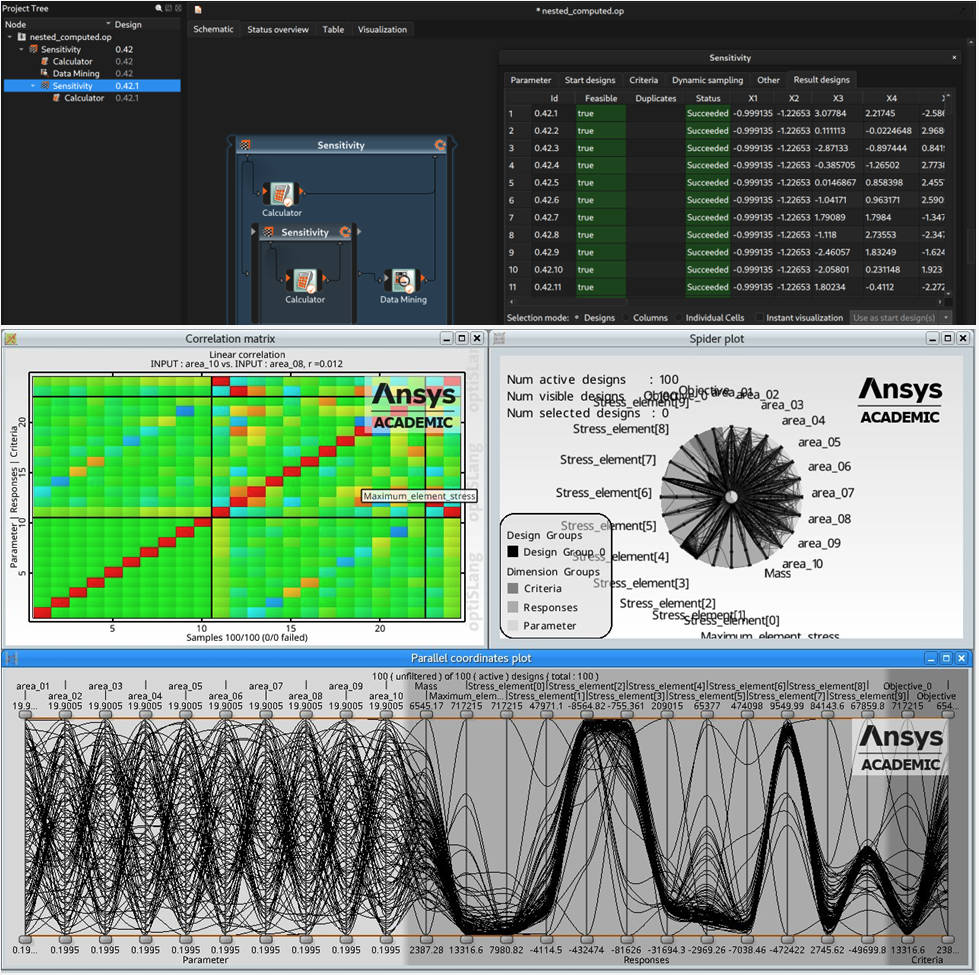Click the Correlation matrix window icon

[x=11, y=339]
